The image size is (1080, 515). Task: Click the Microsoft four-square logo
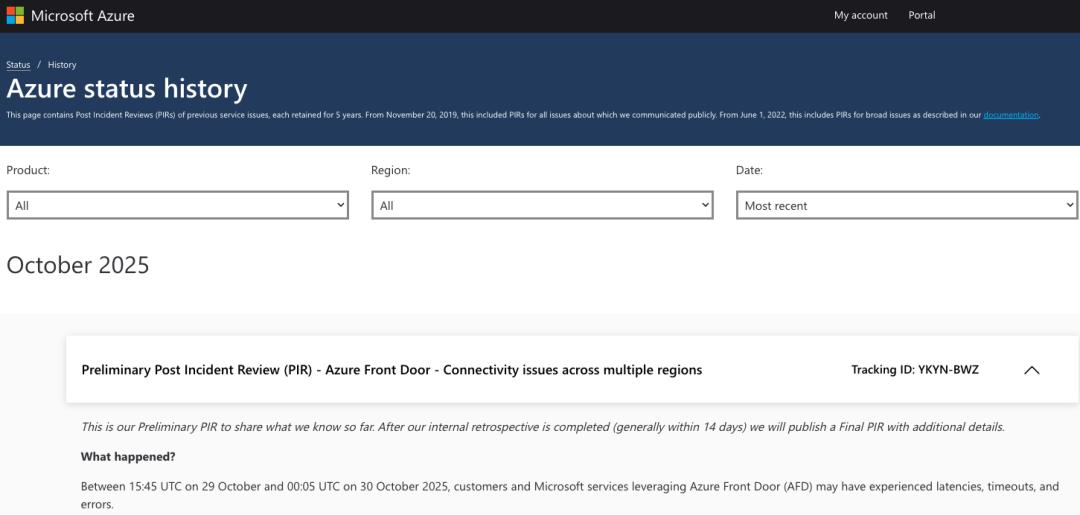(15, 16)
